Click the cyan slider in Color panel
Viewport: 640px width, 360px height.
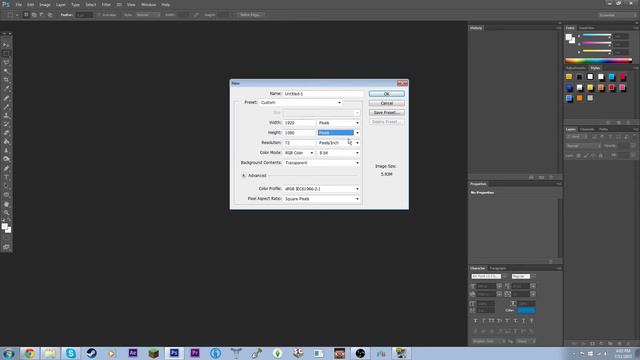click(x=596, y=36)
